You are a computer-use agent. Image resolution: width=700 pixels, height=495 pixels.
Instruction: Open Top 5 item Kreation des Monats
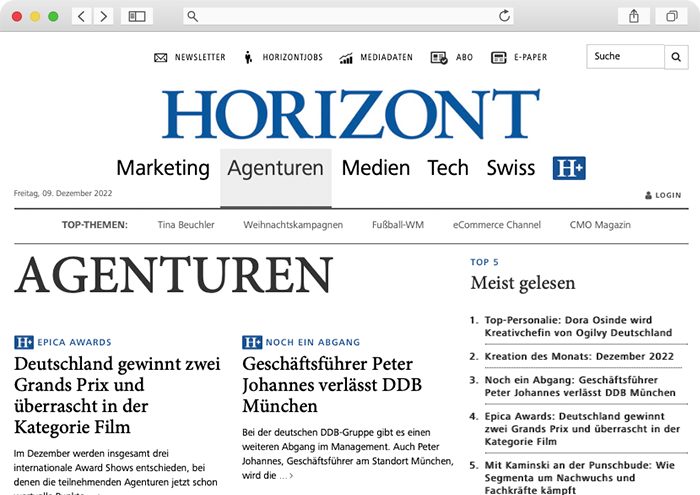point(579,356)
